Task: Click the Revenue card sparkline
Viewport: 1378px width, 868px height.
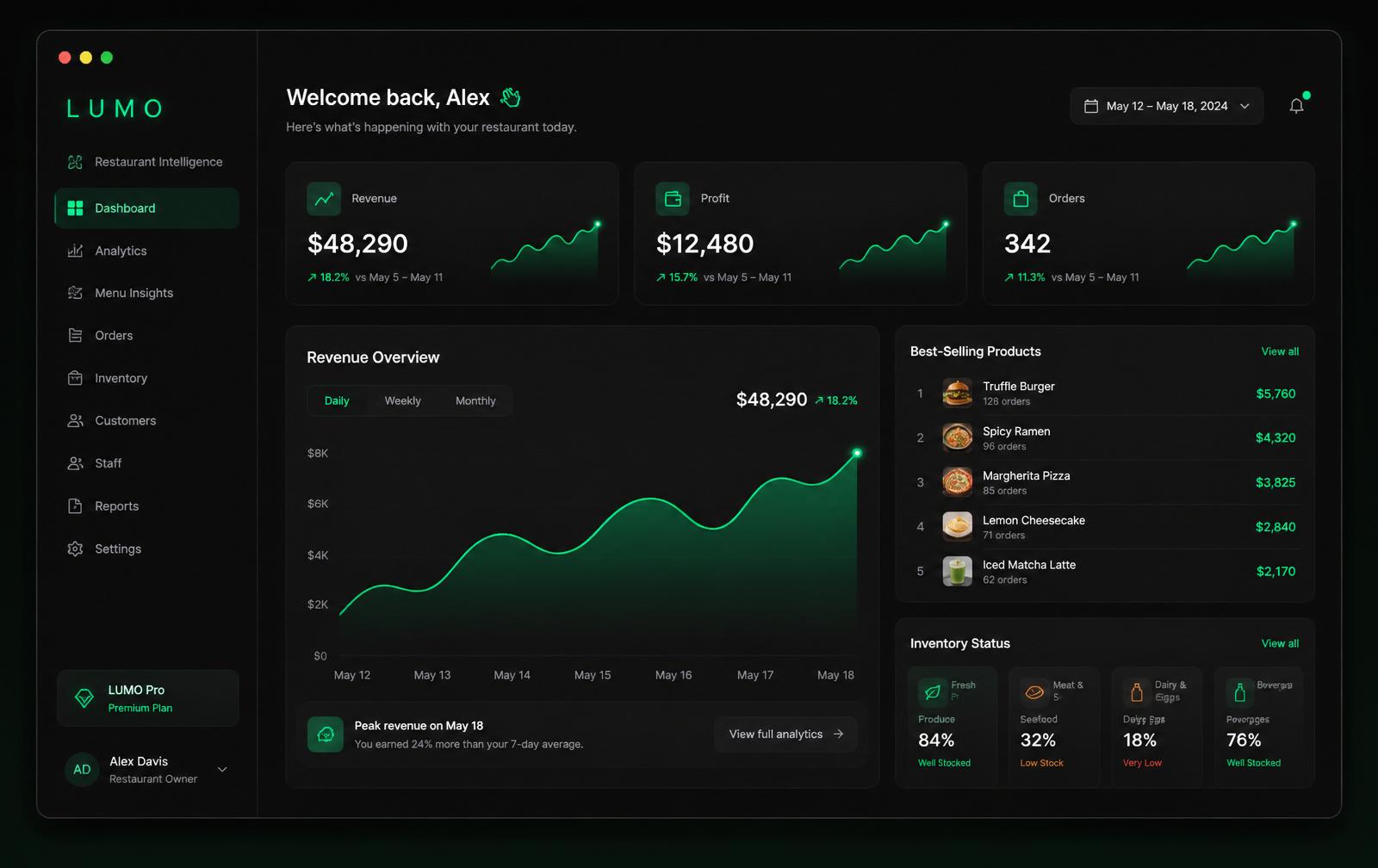Action: point(545,252)
